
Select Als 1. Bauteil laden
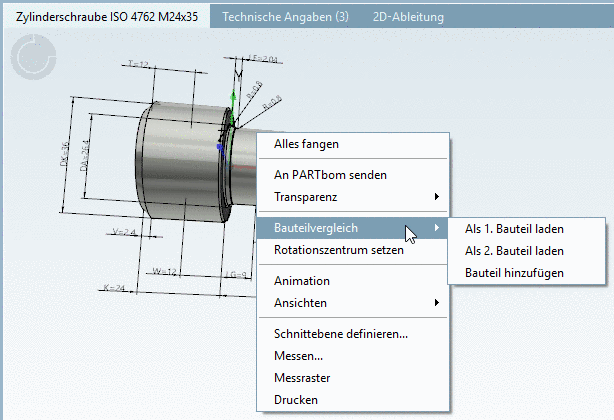tap(526, 229)
